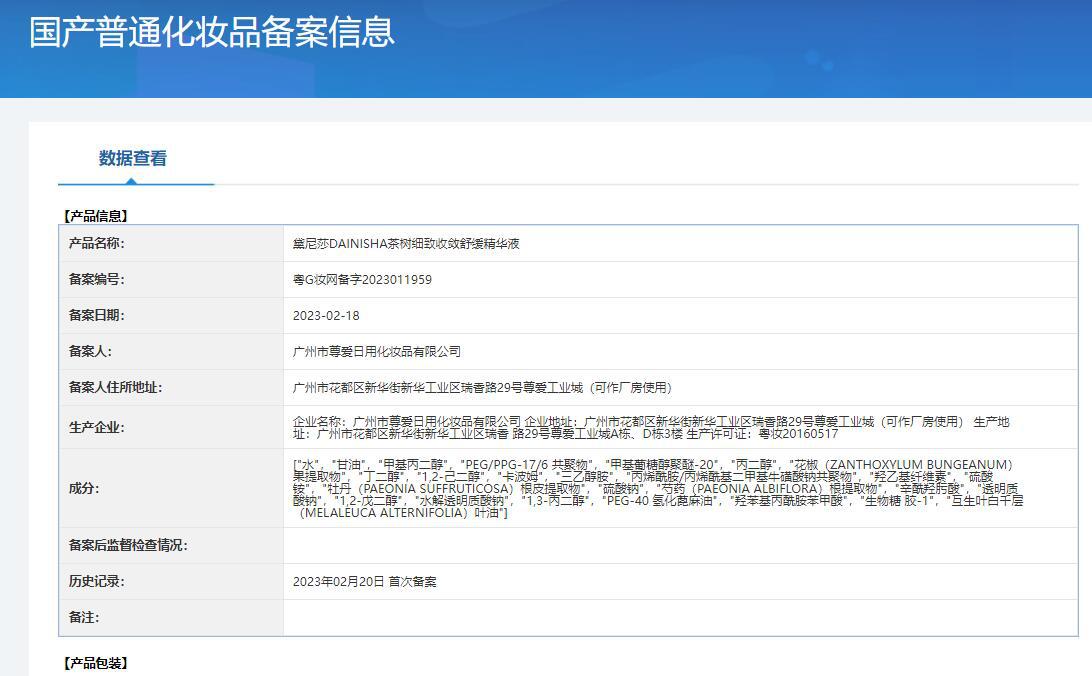
Task: Click the 生产企业 label cell
Action: coord(171,427)
